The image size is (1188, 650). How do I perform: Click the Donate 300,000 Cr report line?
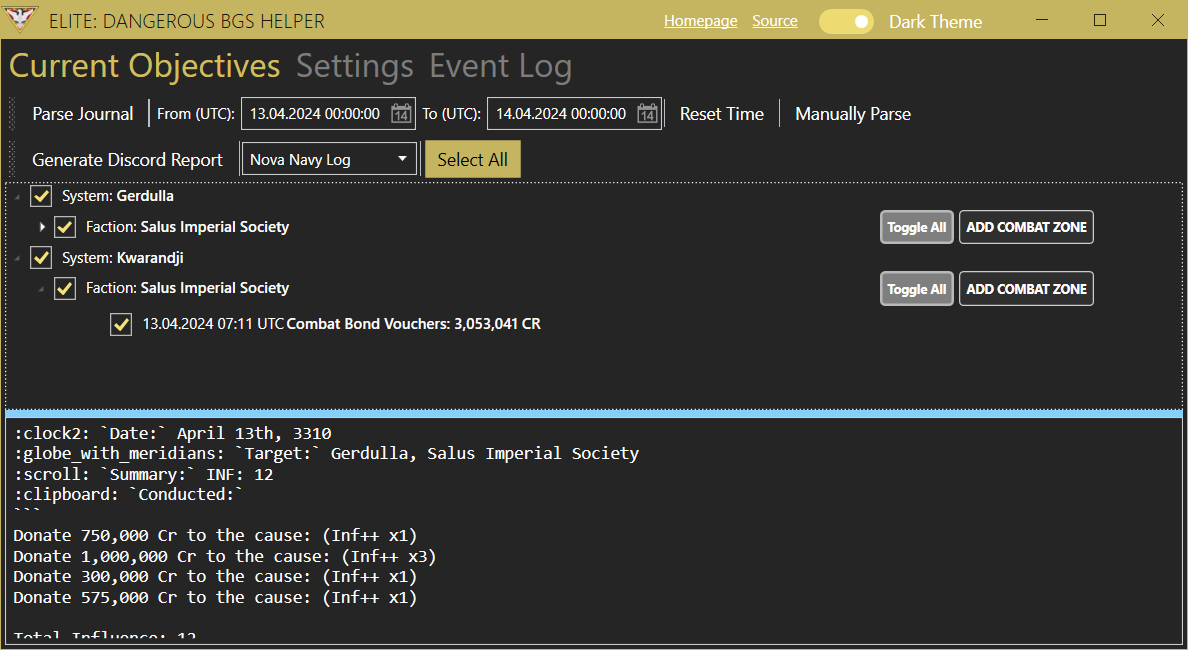[x=215, y=577]
